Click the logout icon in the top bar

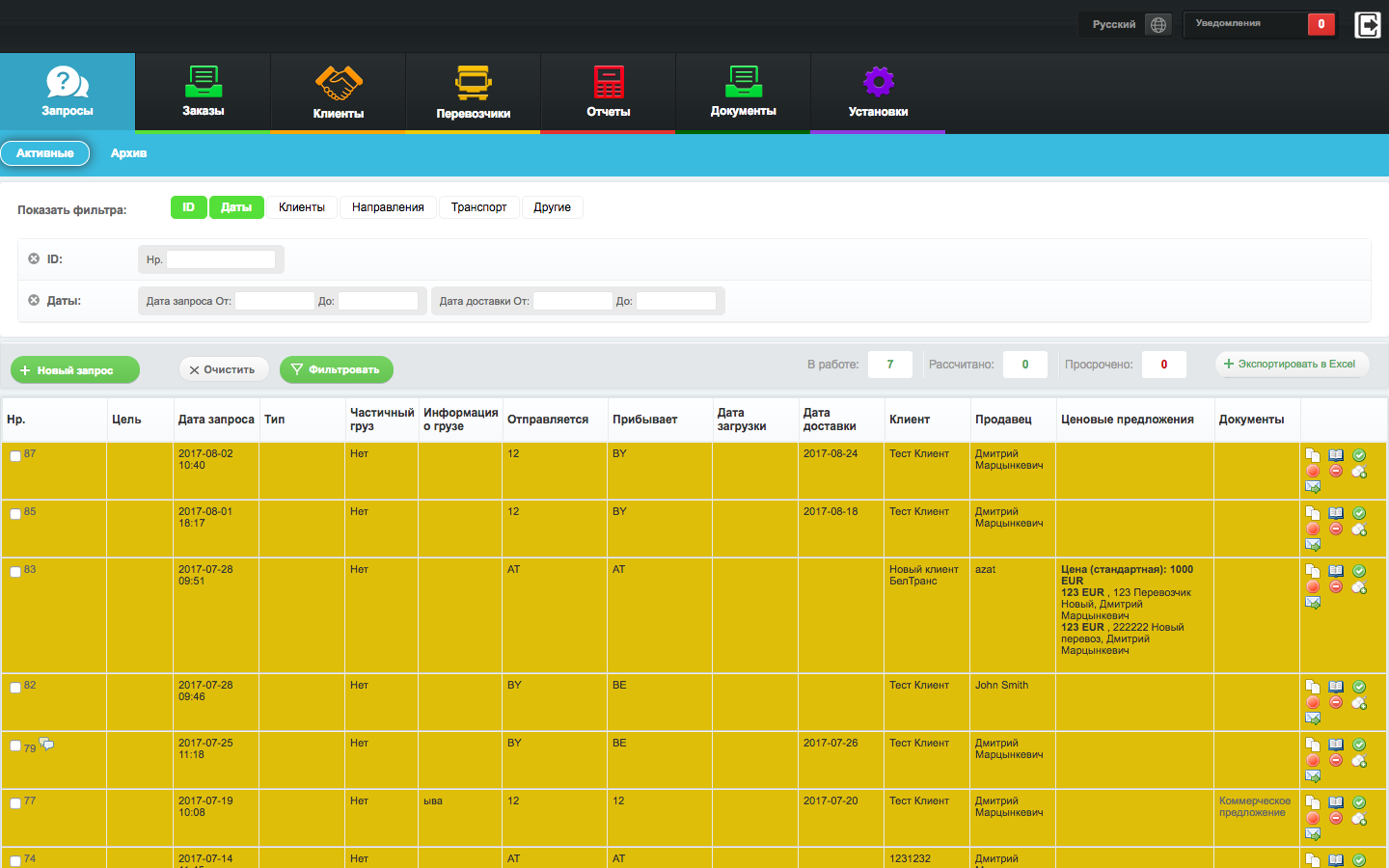(x=1368, y=24)
